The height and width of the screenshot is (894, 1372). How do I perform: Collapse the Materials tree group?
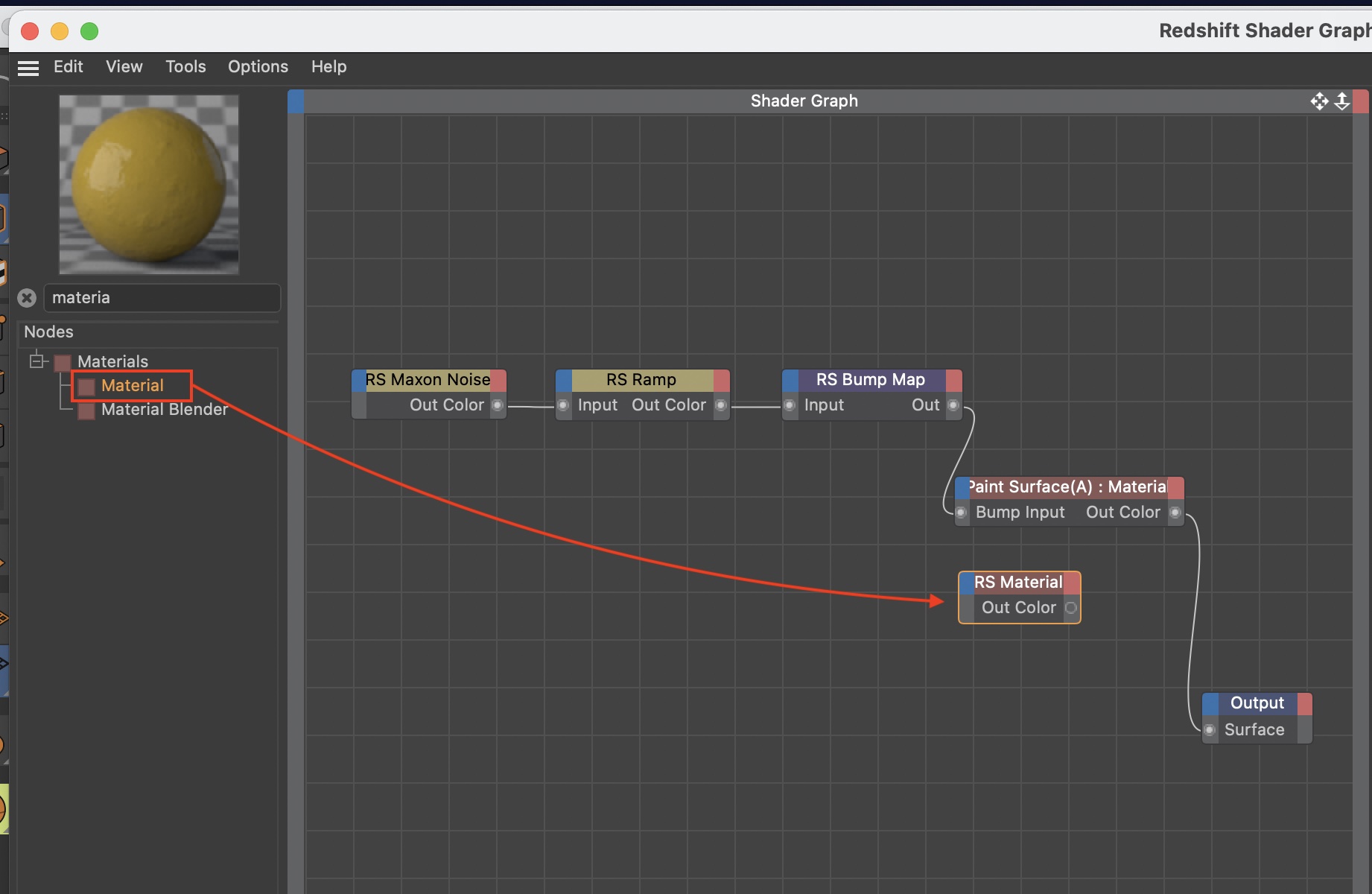pyautogui.click(x=36, y=361)
